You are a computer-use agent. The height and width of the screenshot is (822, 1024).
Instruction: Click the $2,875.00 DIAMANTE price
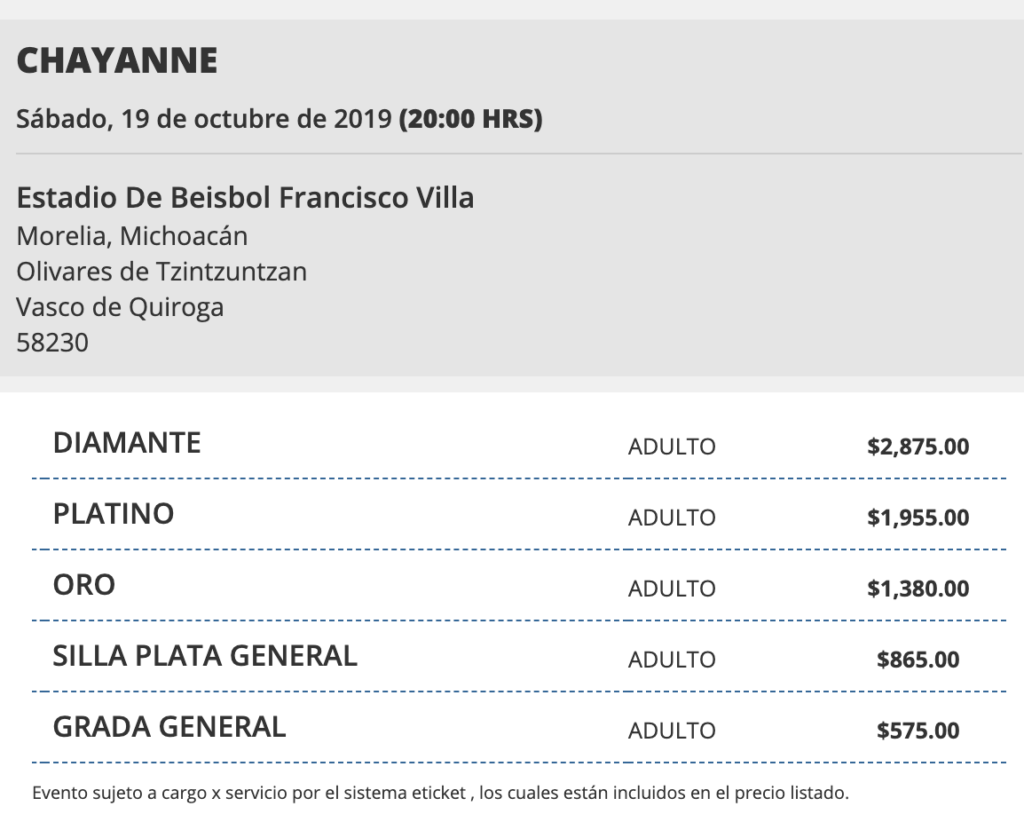click(917, 446)
